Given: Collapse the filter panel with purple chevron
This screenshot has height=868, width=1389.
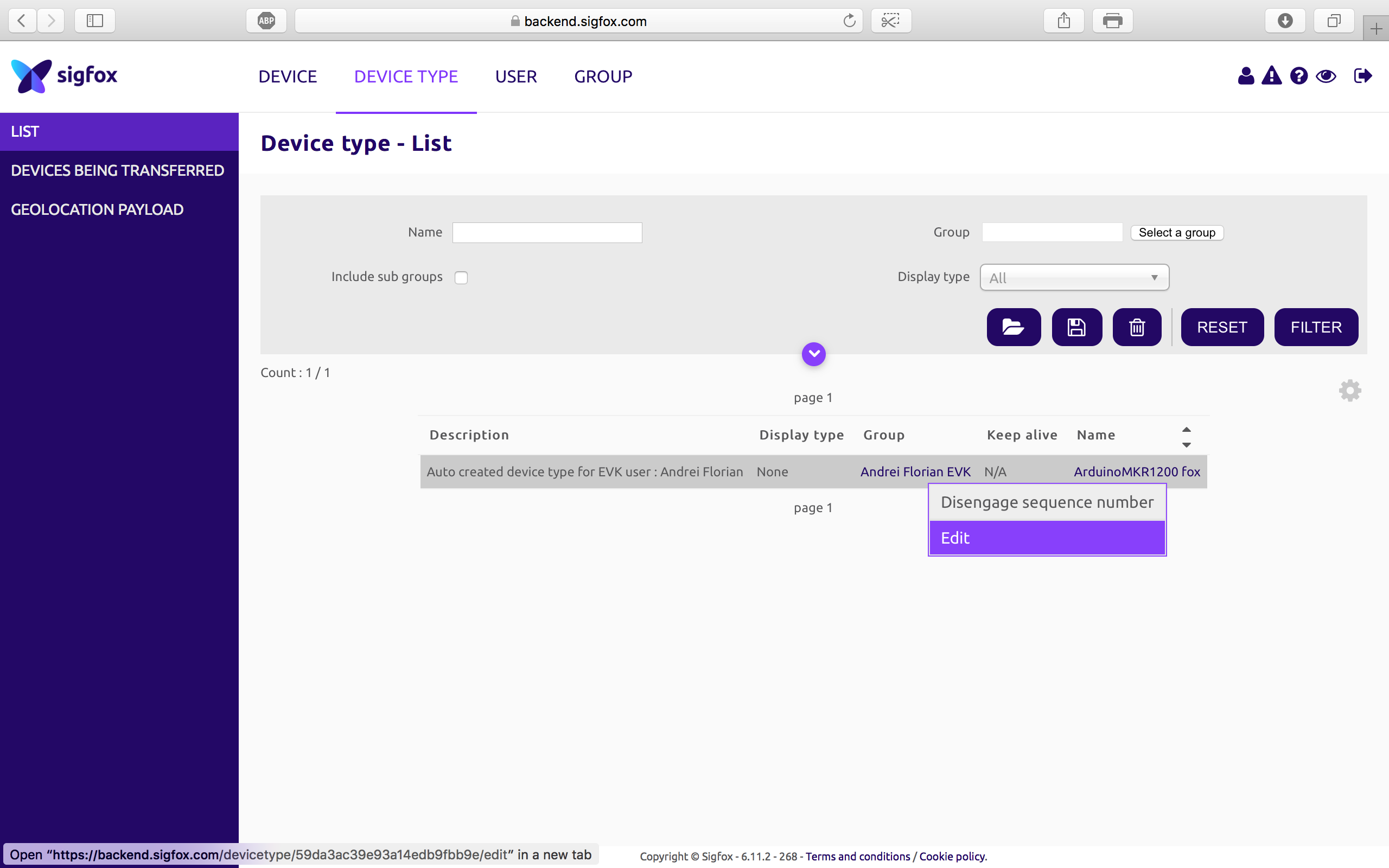Looking at the screenshot, I should pos(813,354).
